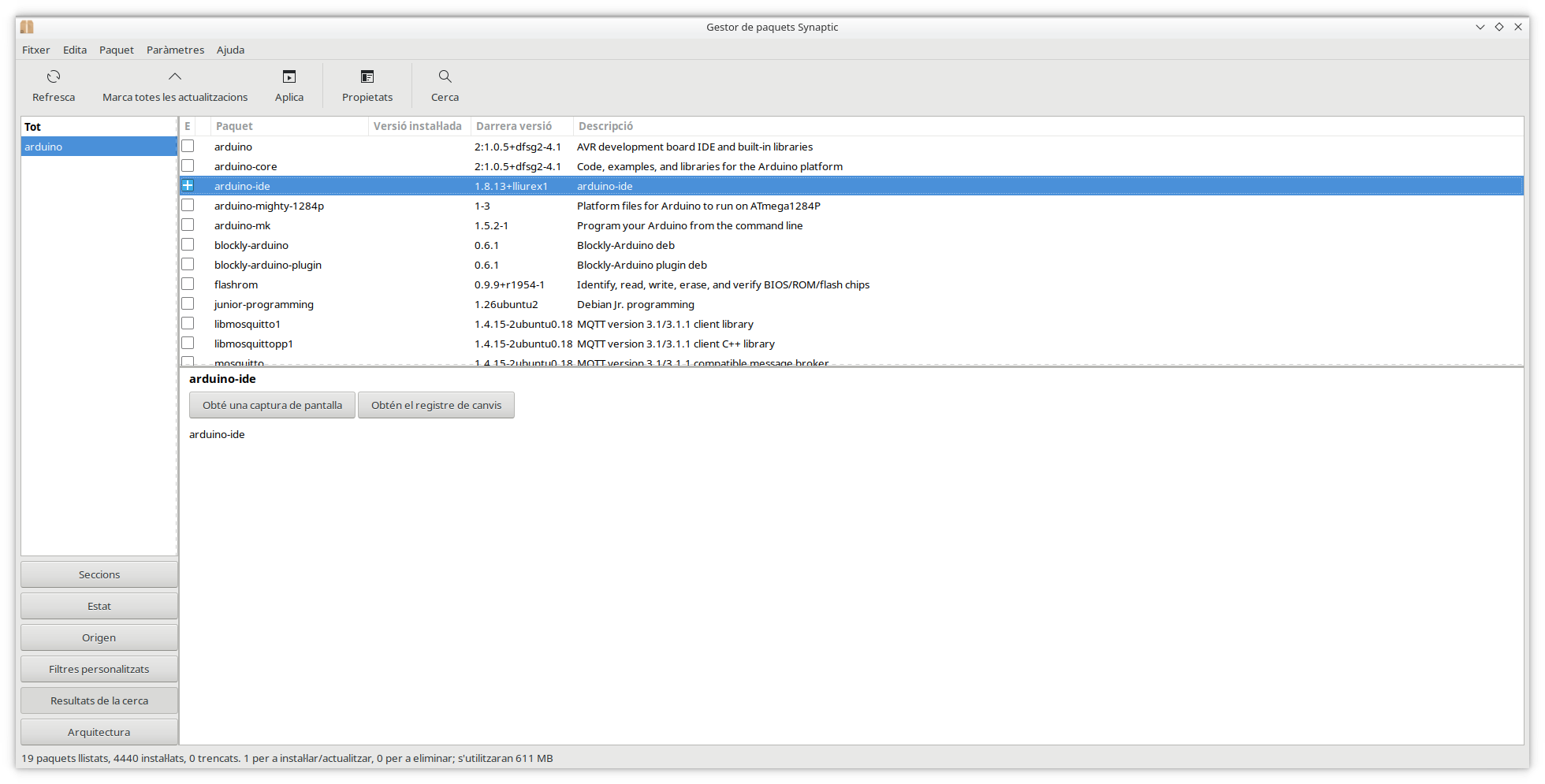The width and height of the screenshot is (1545, 784).
Task: Toggle the junior-programming checkbox
Action: click(x=188, y=304)
